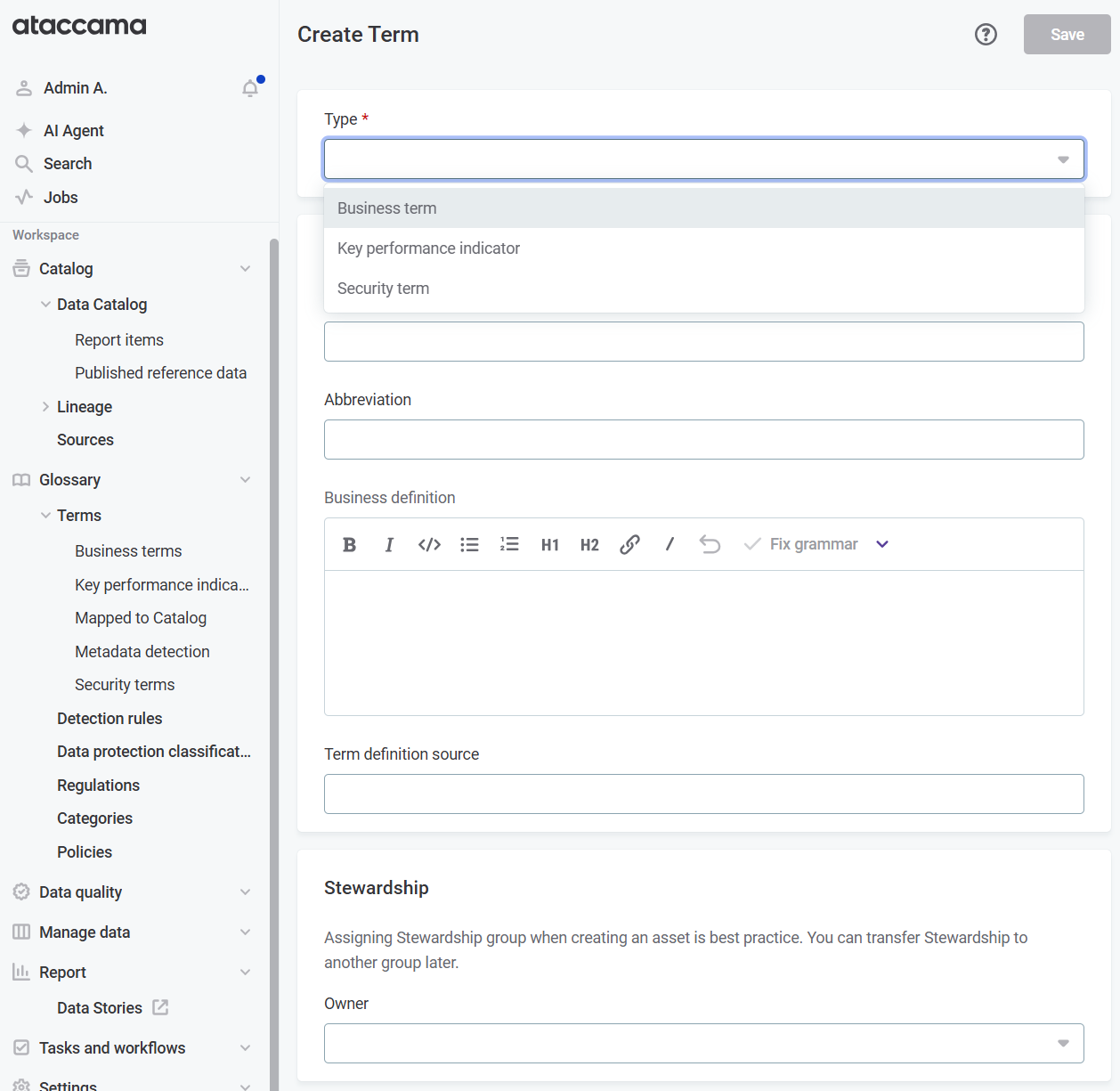The height and width of the screenshot is (1091, 1120).
Task: Select Key performance indicator from the Type list
Action: [428, 248]
